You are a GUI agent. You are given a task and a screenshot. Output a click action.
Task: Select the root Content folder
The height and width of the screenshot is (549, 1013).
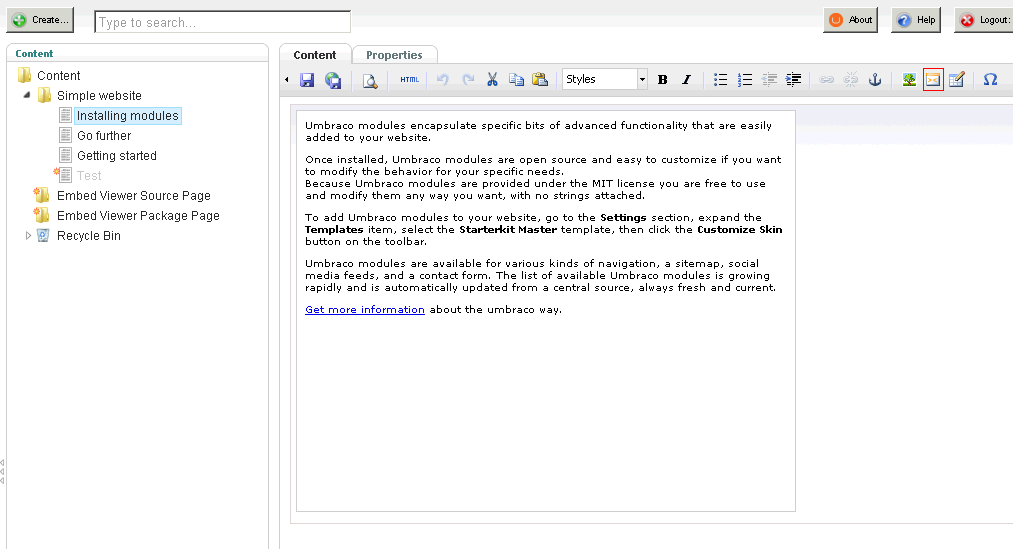(x=58, y=76)
